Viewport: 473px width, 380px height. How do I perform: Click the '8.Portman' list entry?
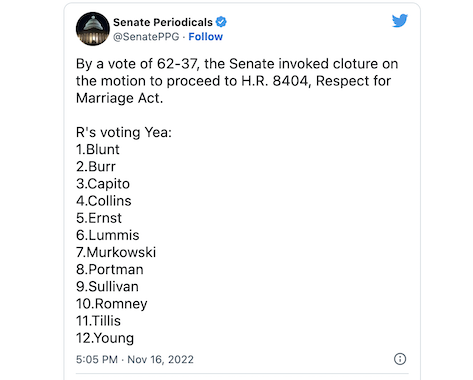coord(110,269)
